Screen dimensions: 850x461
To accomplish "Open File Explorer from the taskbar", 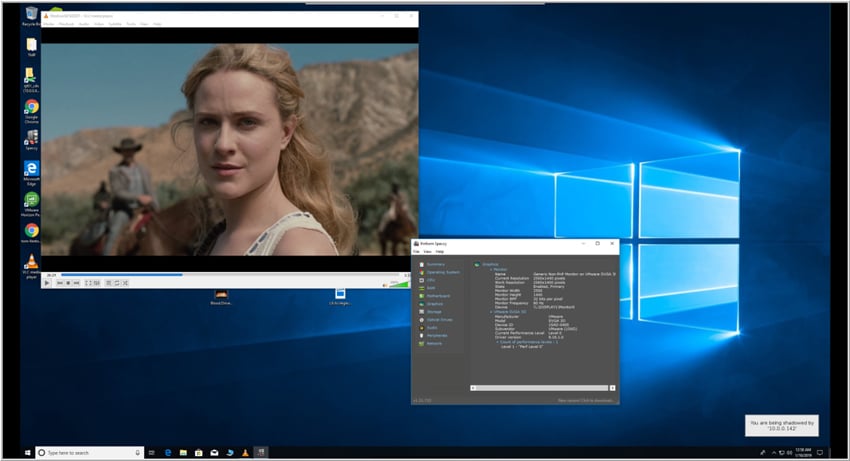I will tap(183, 452).
